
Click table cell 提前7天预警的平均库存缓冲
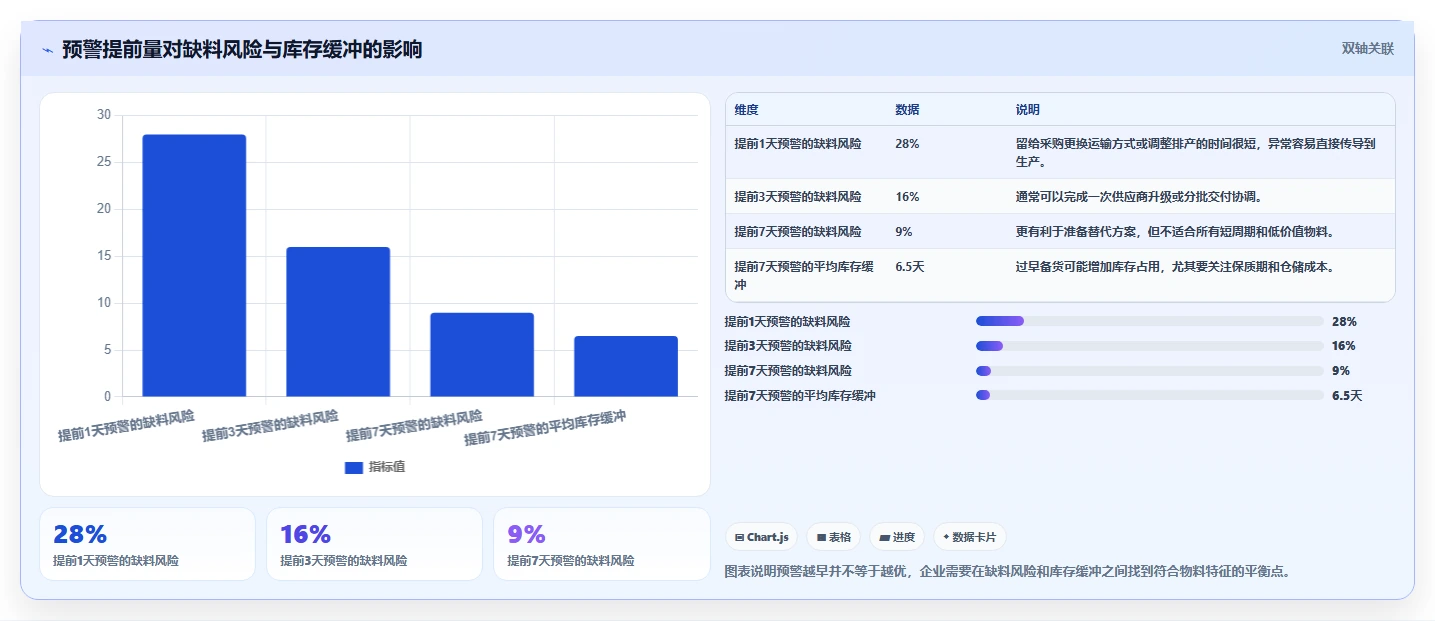(x=804, y=275)
